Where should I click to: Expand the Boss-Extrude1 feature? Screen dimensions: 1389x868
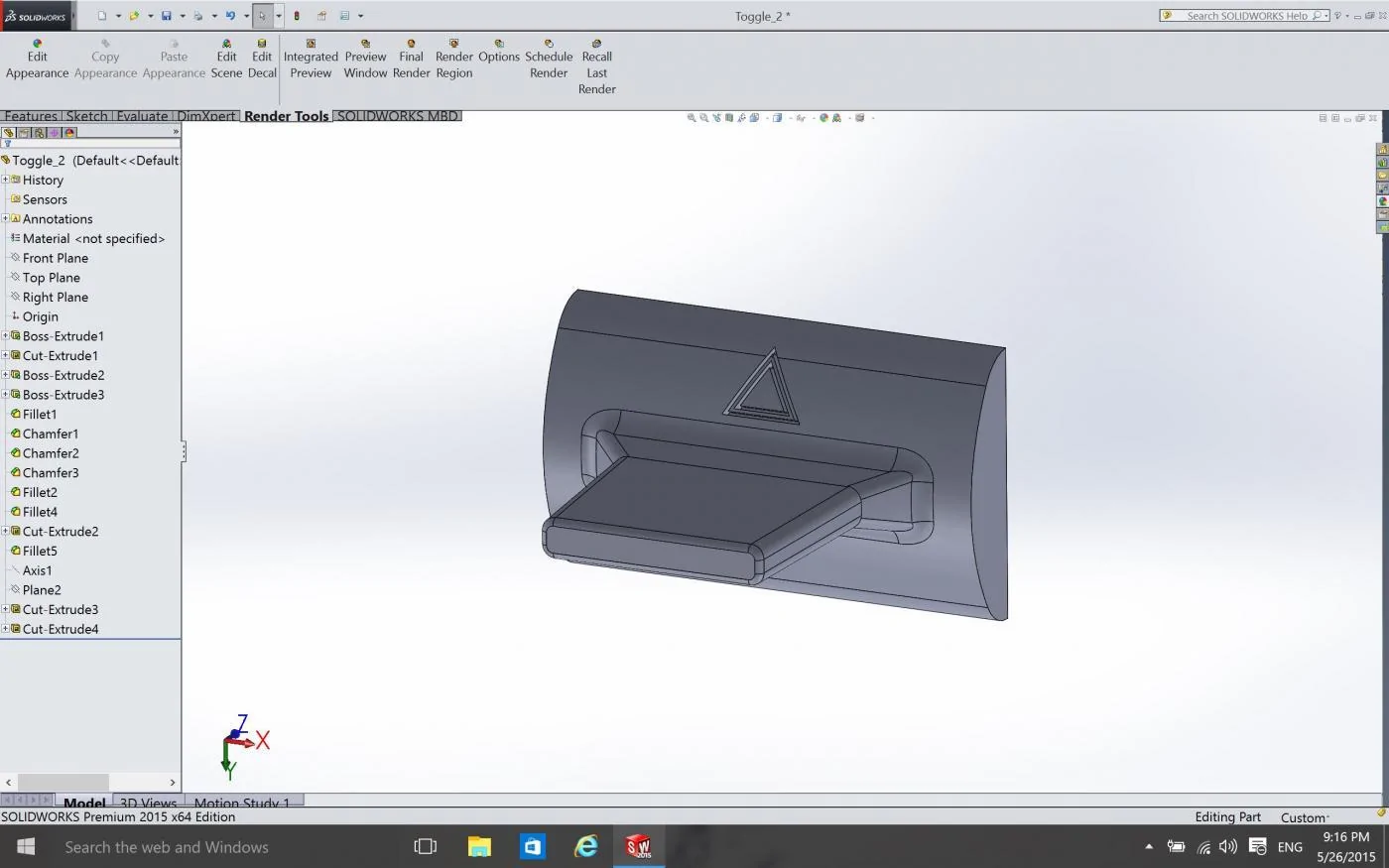pyautogui.click(x=5, y=335)
